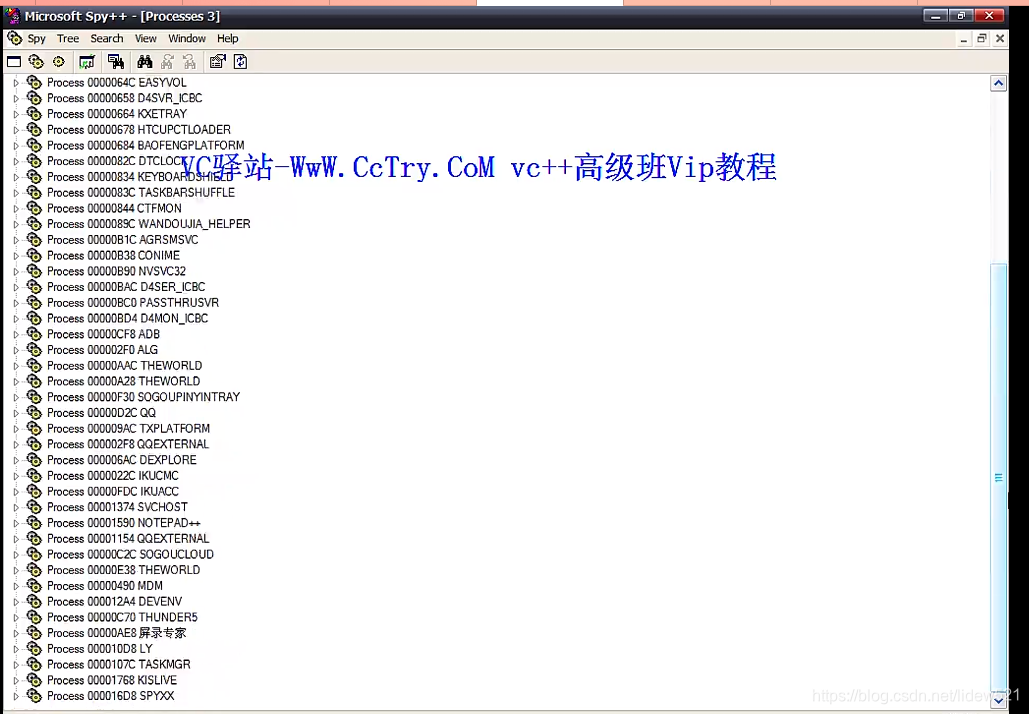Click the binoculars Find toolbar icon
Screen dimensions: 1029x714
(145, 62)
